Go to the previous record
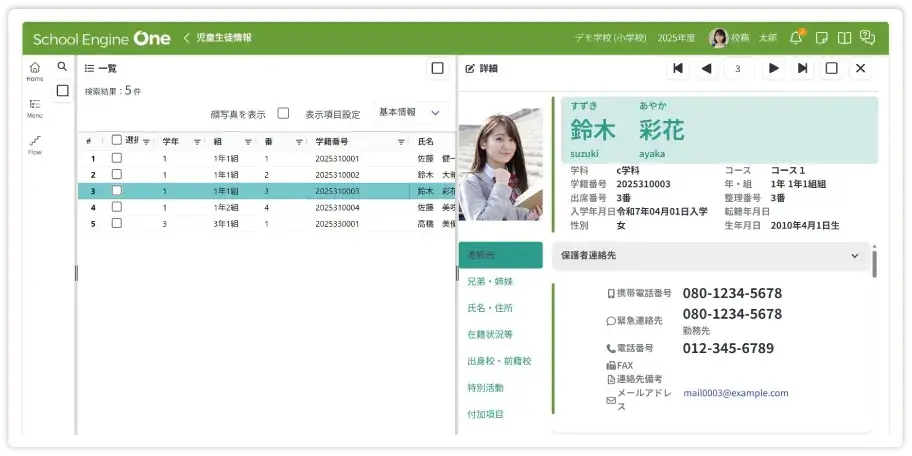Viewport: 912px width, 456px height. pyautogui.click(x=707, y=69)
